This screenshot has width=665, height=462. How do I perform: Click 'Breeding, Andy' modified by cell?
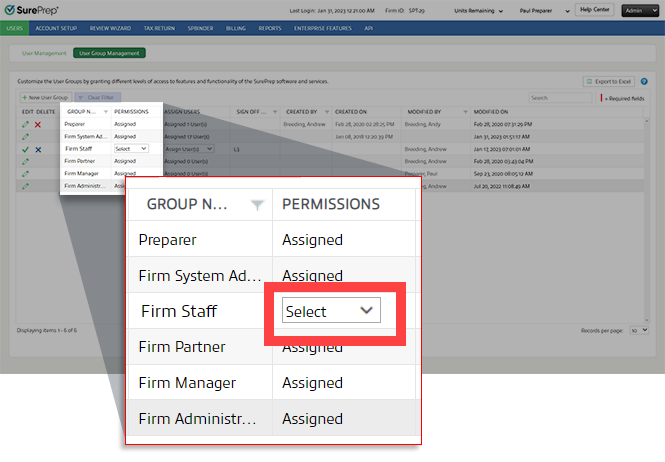[422, 124]
